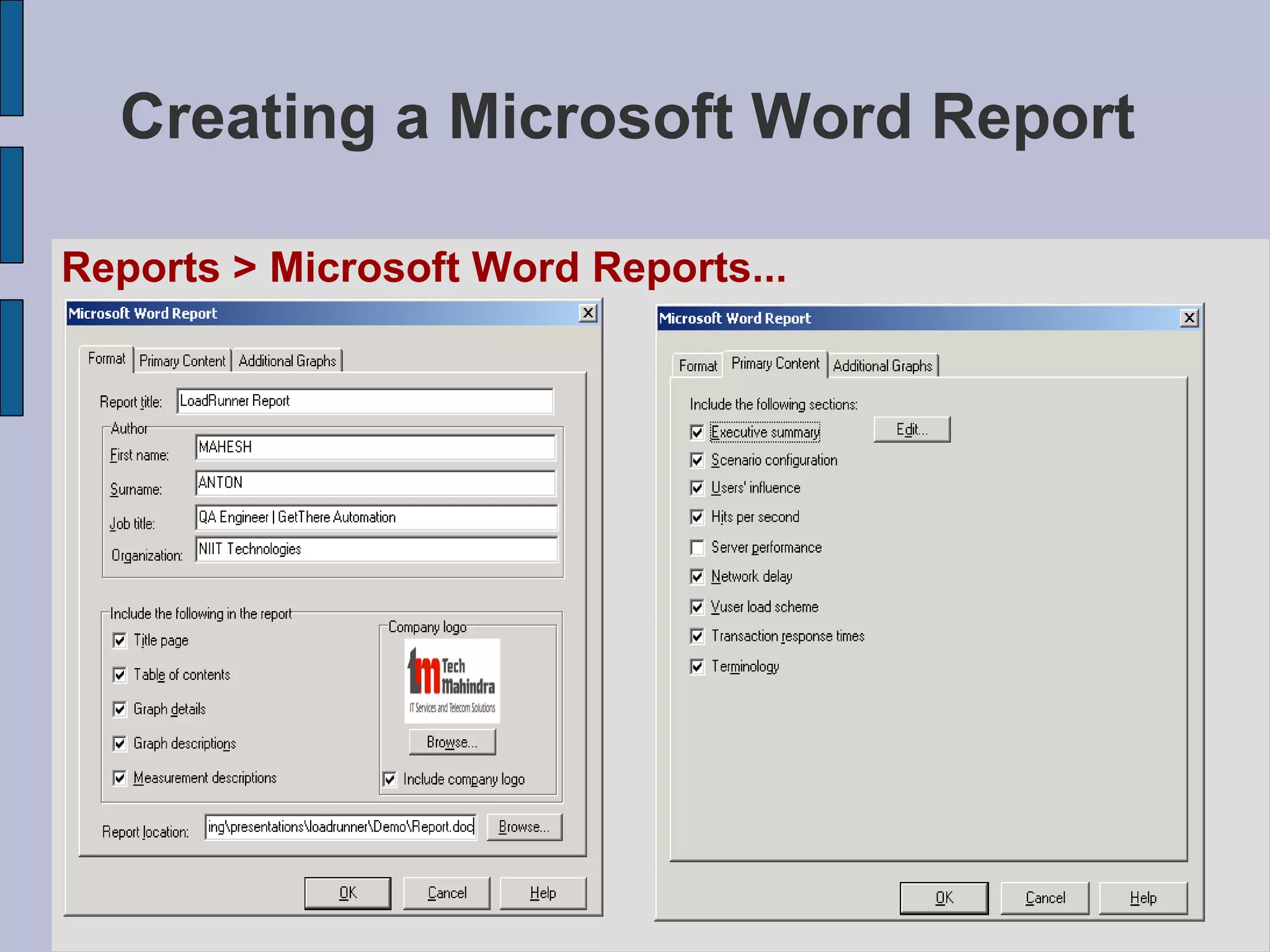This screenshot has width=1270, height=952.
Task: Toggle the Executive summary checkbox
Action: (x=697, y=432)
